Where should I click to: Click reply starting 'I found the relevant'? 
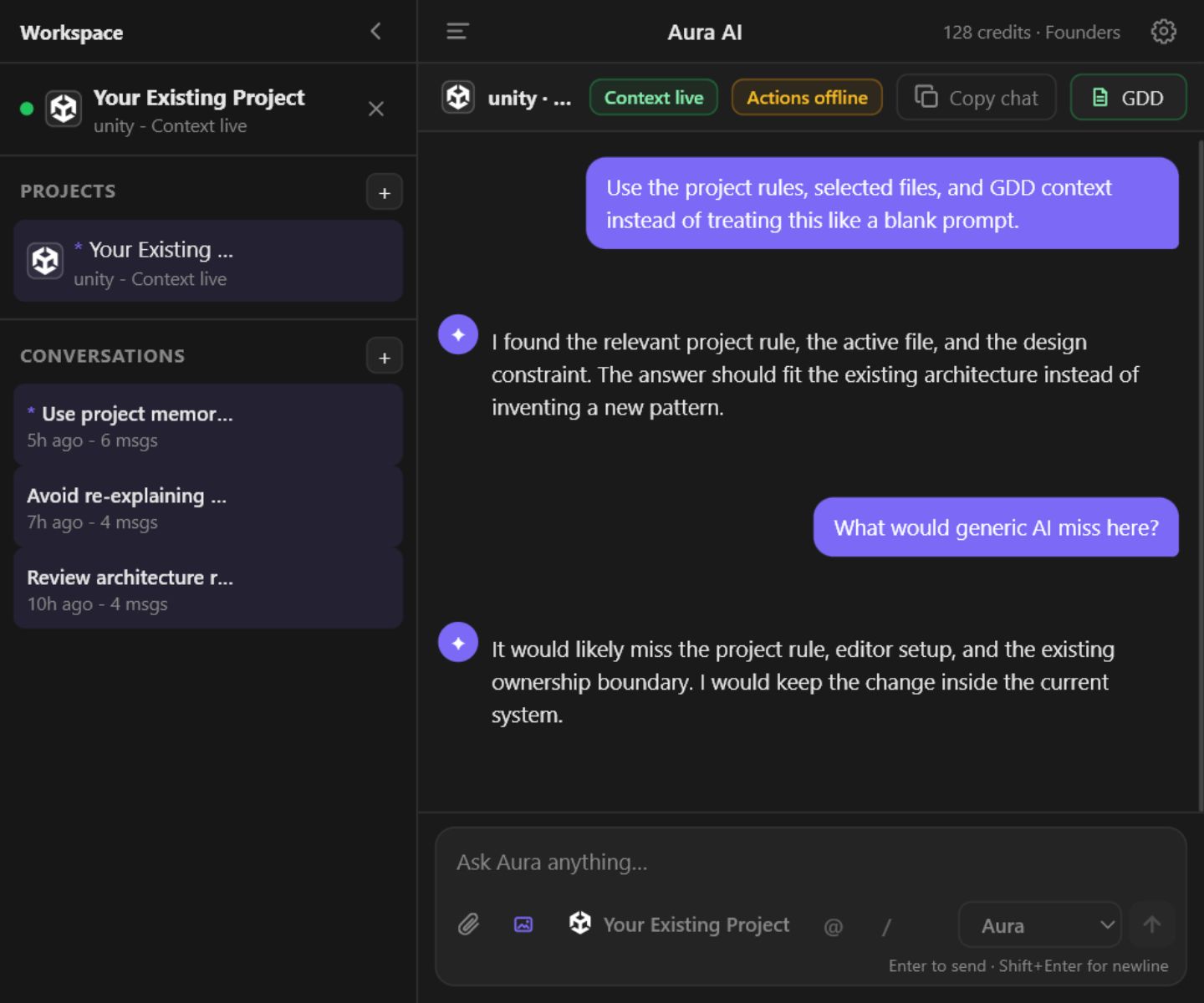click(814, 374)
